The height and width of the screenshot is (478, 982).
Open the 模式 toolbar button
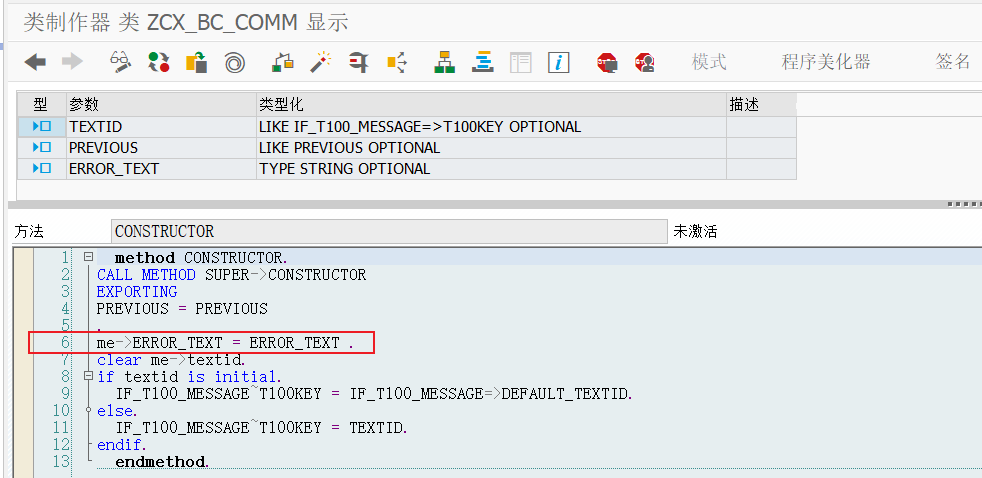tap(709, 61)
